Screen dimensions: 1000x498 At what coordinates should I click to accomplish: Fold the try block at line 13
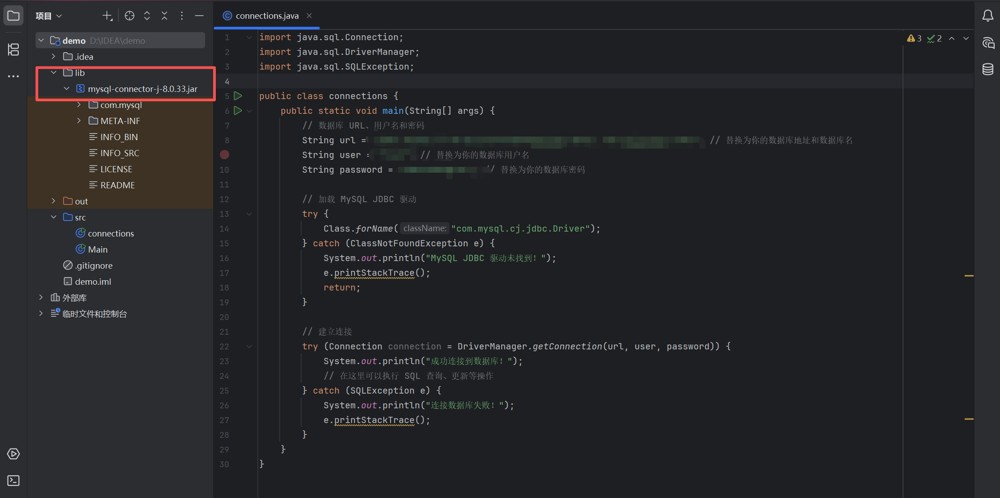(249, 214)
